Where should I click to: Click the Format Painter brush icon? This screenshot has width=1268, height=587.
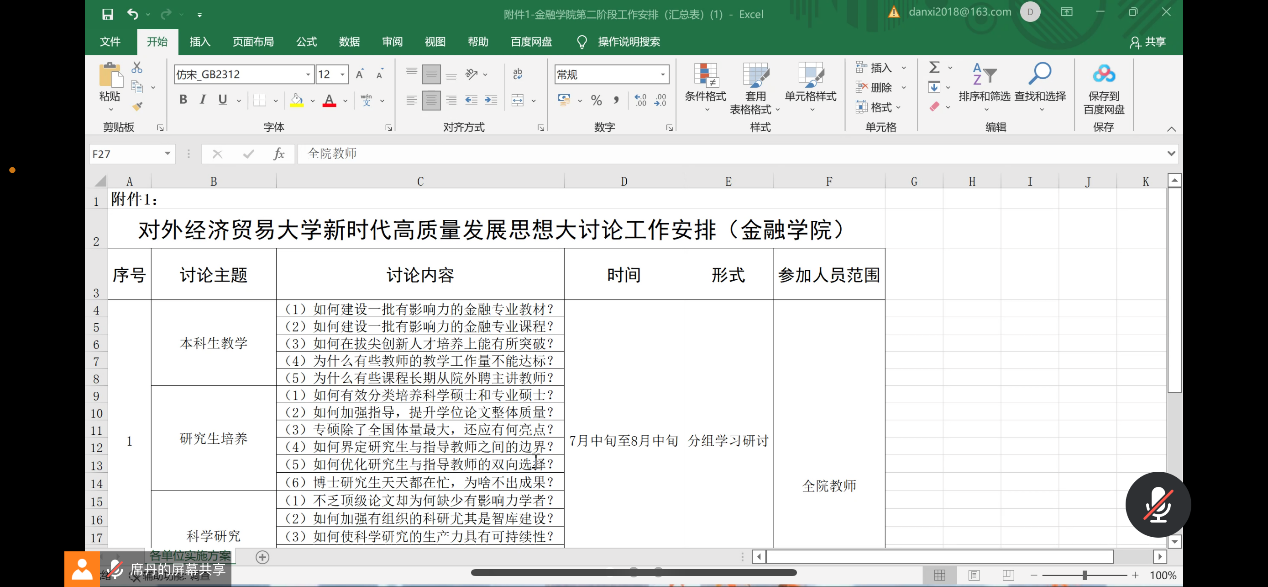137,105
